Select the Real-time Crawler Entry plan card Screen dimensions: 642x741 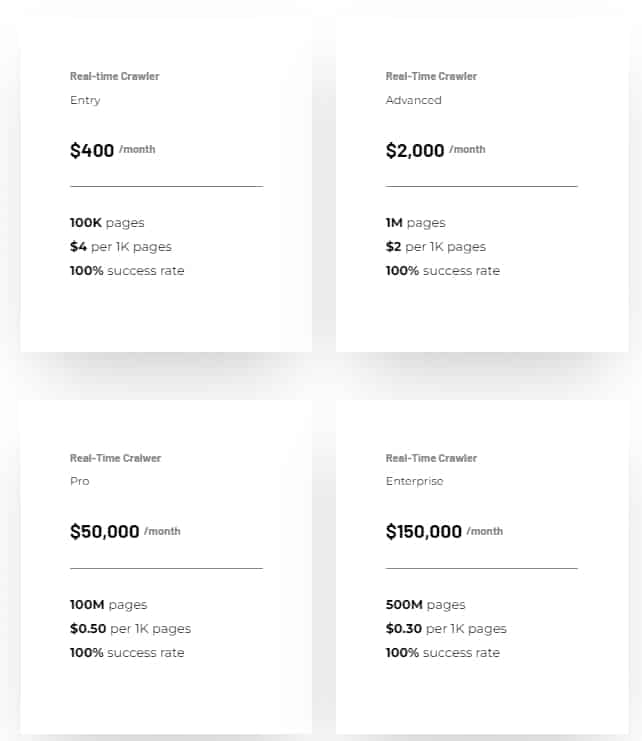tap(166, 184)
